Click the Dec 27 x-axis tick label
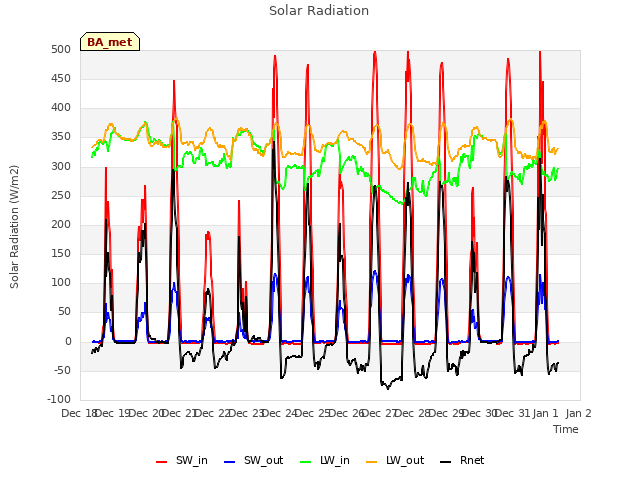 (380, 413)
